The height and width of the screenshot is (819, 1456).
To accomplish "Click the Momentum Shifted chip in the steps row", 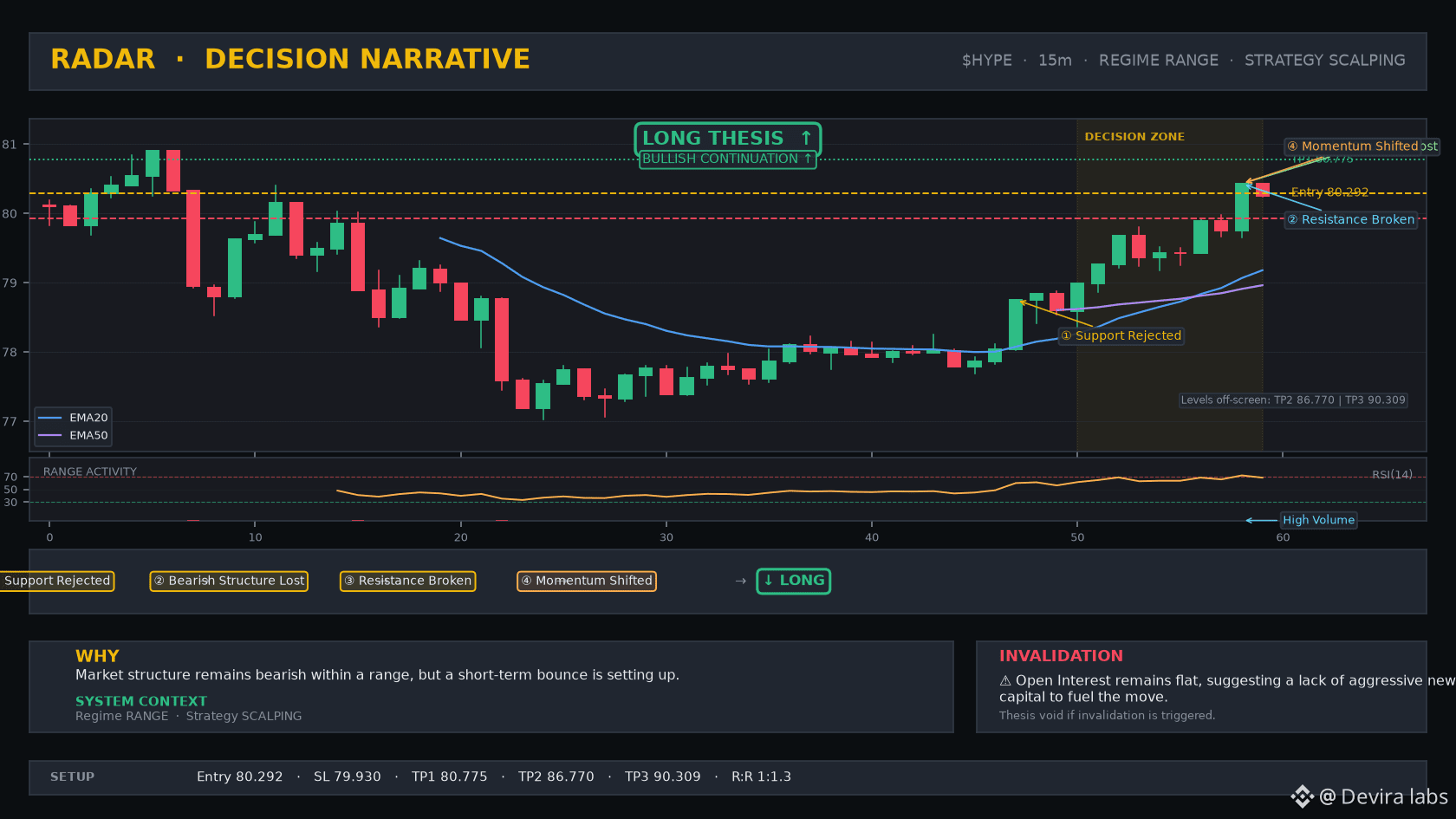I will pyautogui.click(x=587, y=581).
